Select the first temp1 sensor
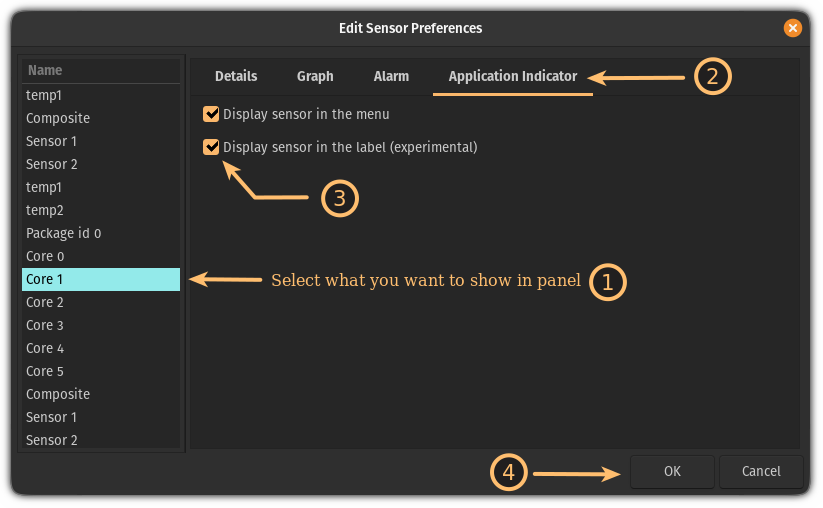This screenshot has height=508, width=823. tap(100, 95)
